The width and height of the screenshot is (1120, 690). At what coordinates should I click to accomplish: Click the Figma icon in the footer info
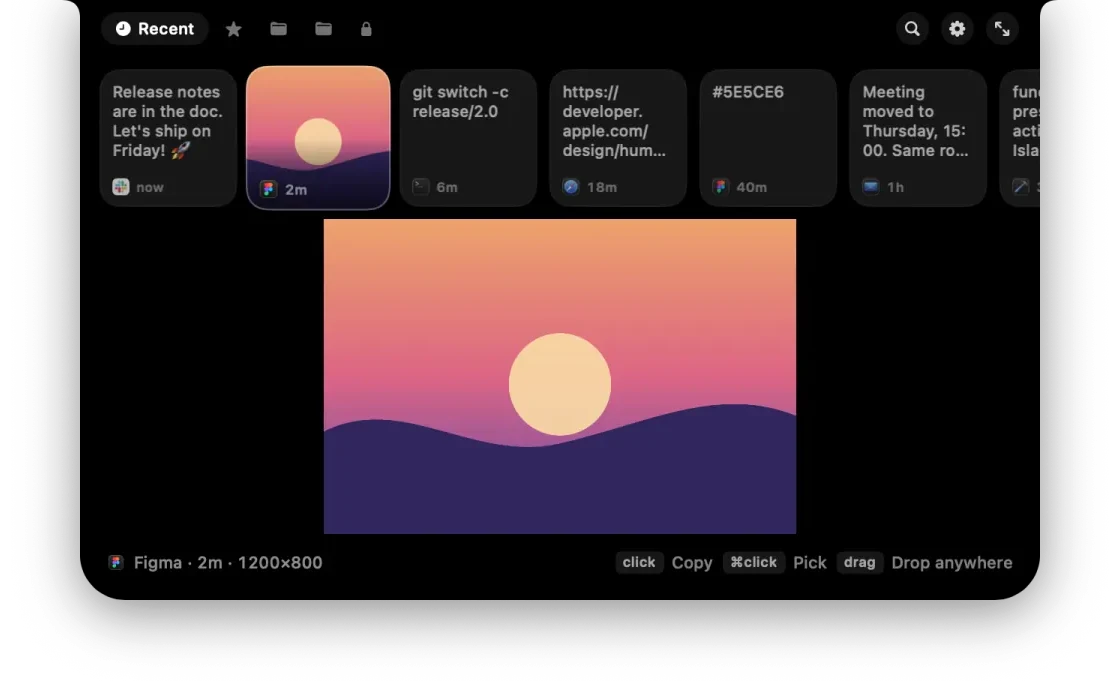click(116, 563)
